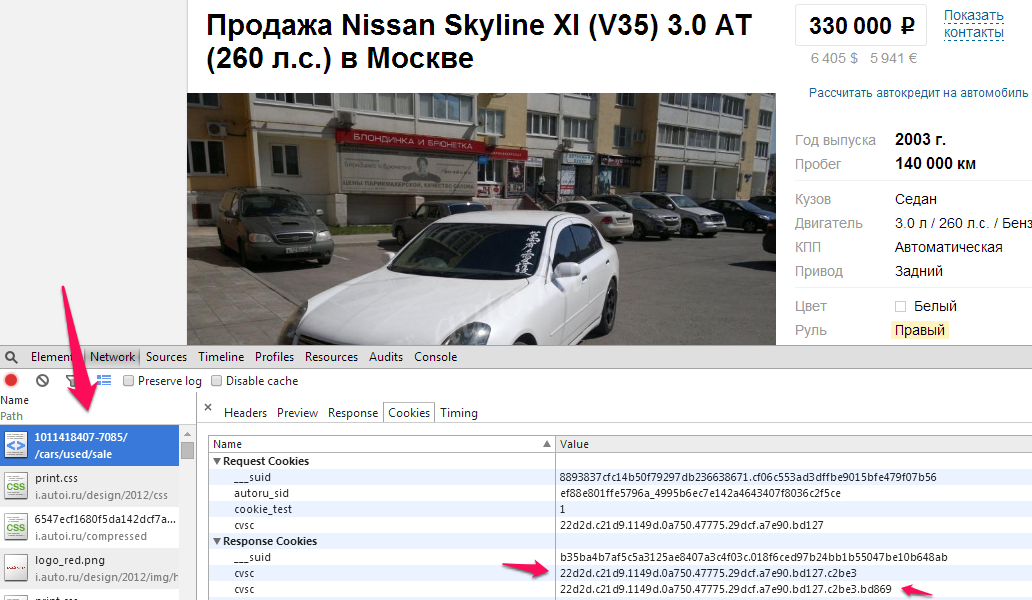Image resolution: width=1032 pixels, height=600 pixels.
Task: Open the Console panel tab
Action: click(x=436, y=357)
